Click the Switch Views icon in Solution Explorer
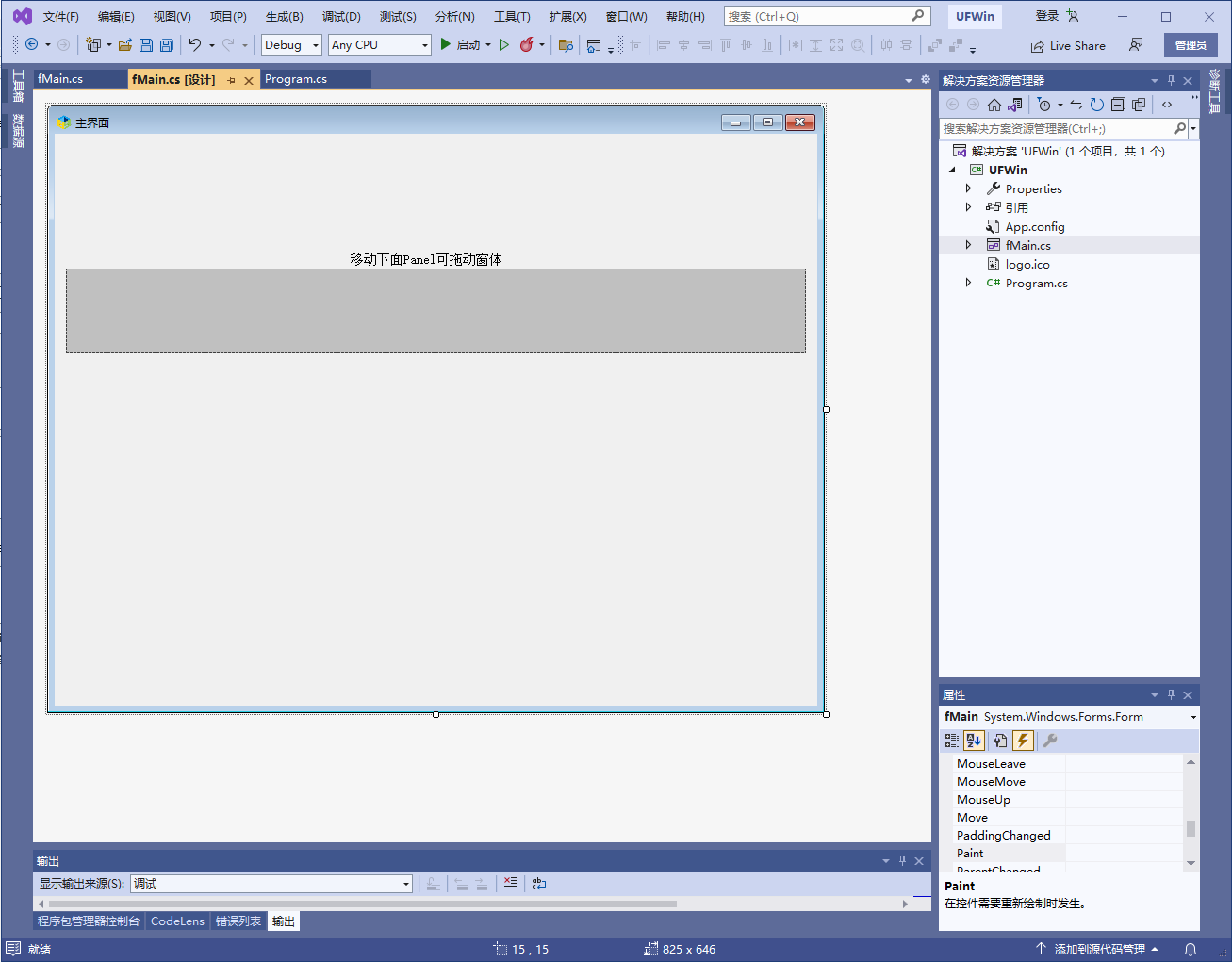 [1015, 105]
